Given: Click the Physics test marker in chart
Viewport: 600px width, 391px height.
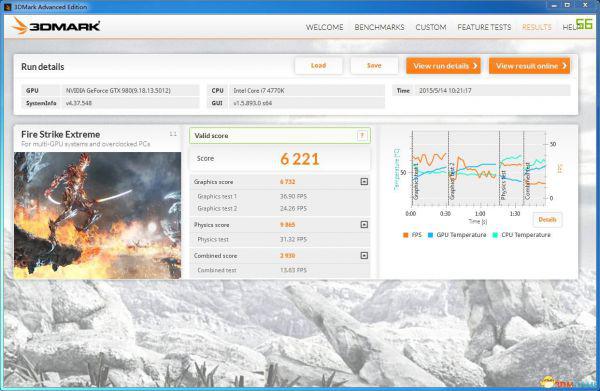Looking at the screenshot, I should point(504,185).
